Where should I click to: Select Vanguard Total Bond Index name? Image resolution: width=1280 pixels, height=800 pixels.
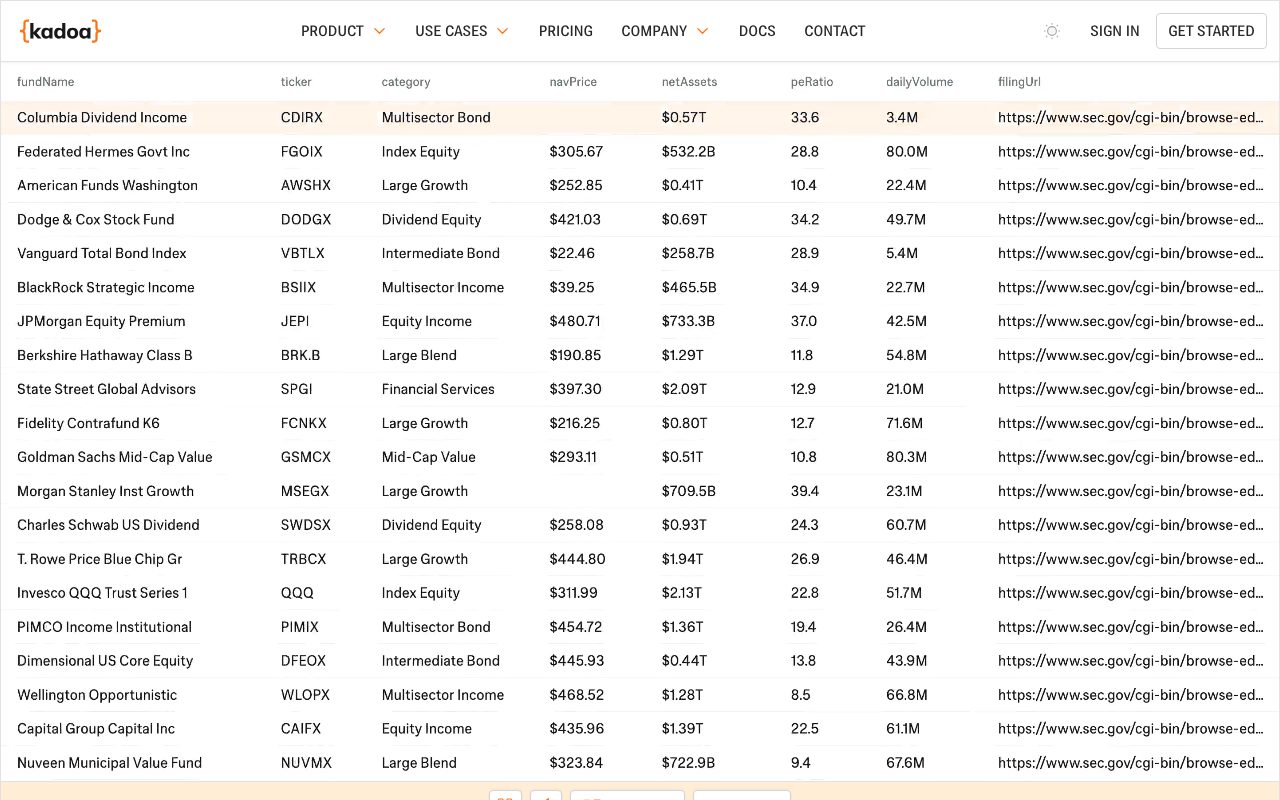[x=102, y=253]
